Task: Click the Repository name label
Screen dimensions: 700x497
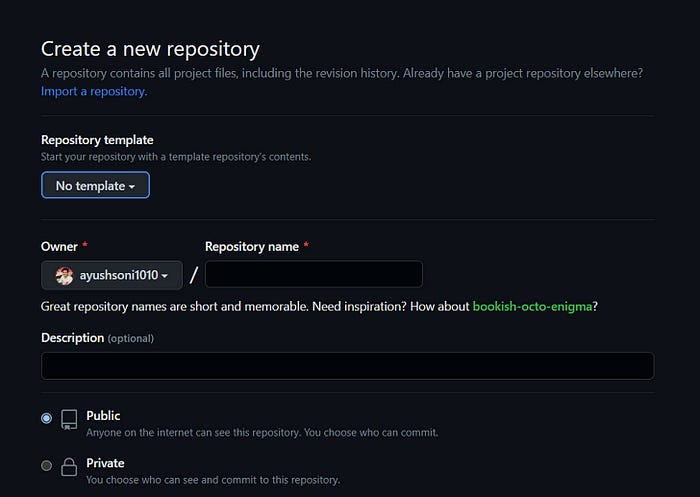Action: 251,246
